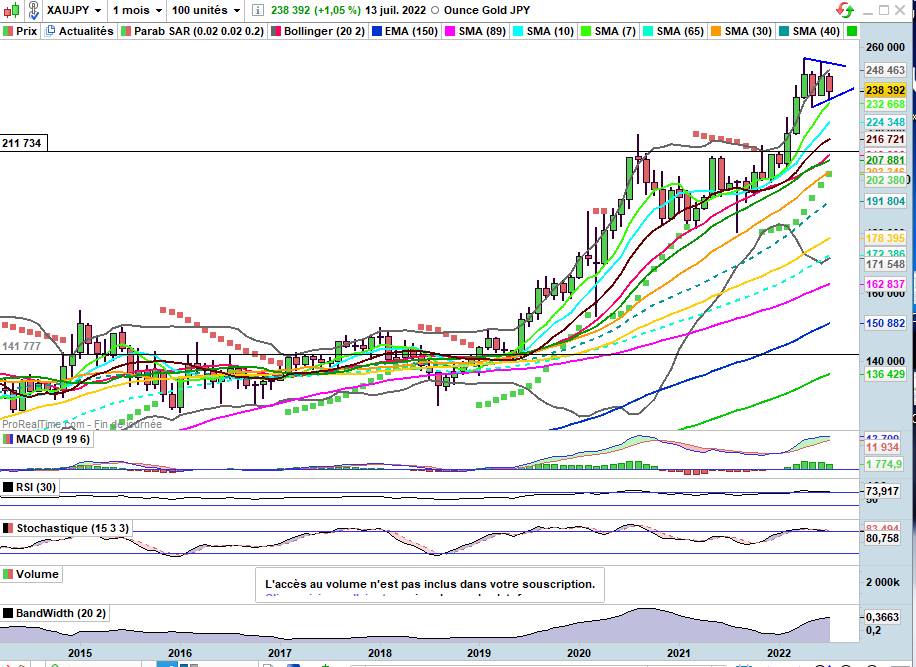Image resolution: width=916 pixels, height=667 pixels.
Task: Open Parab SAR (0.02 0.02 0.2) settings
Action: (199, 31)
